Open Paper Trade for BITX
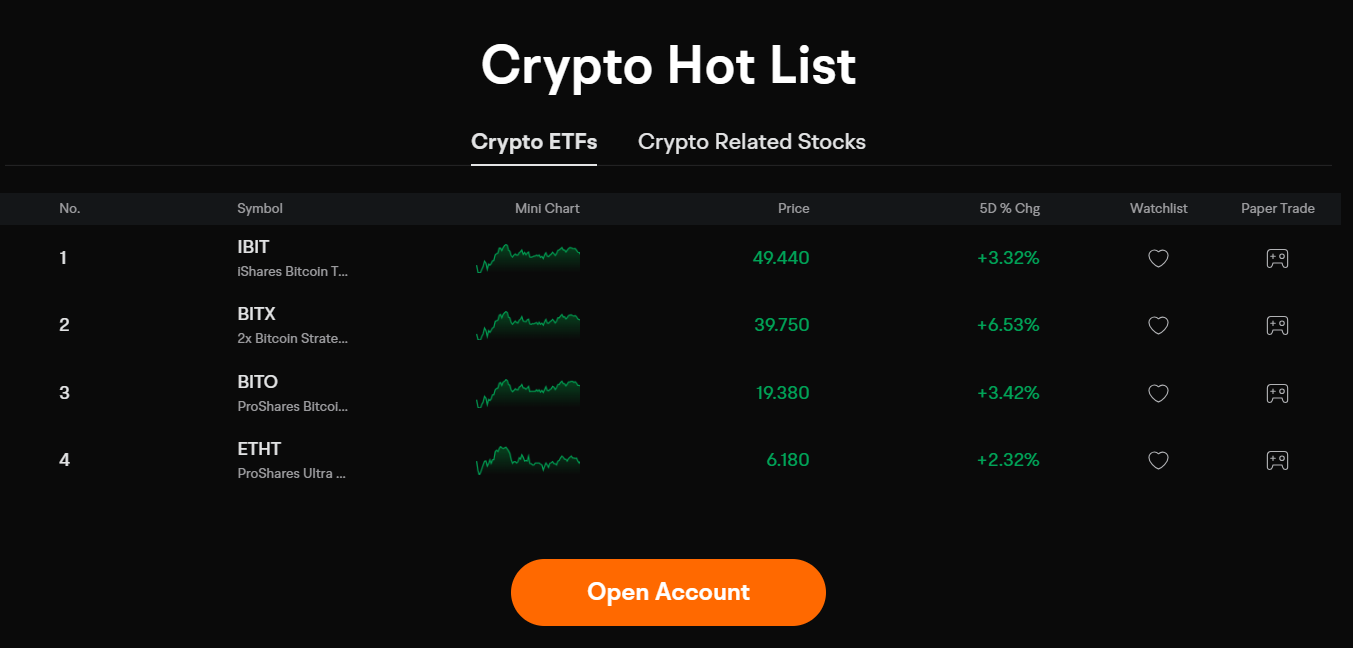This screenshot has height=648, width=1353. (x=1277, y=325)
